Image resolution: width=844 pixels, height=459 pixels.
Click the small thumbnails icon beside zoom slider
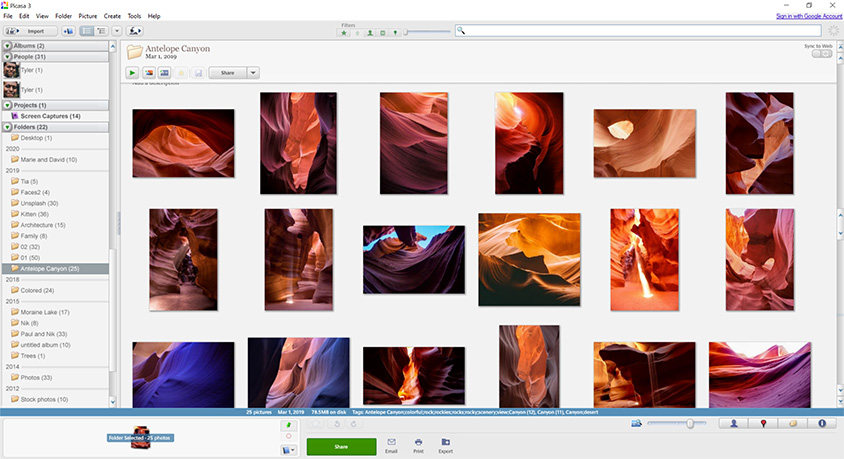(636, 423)
